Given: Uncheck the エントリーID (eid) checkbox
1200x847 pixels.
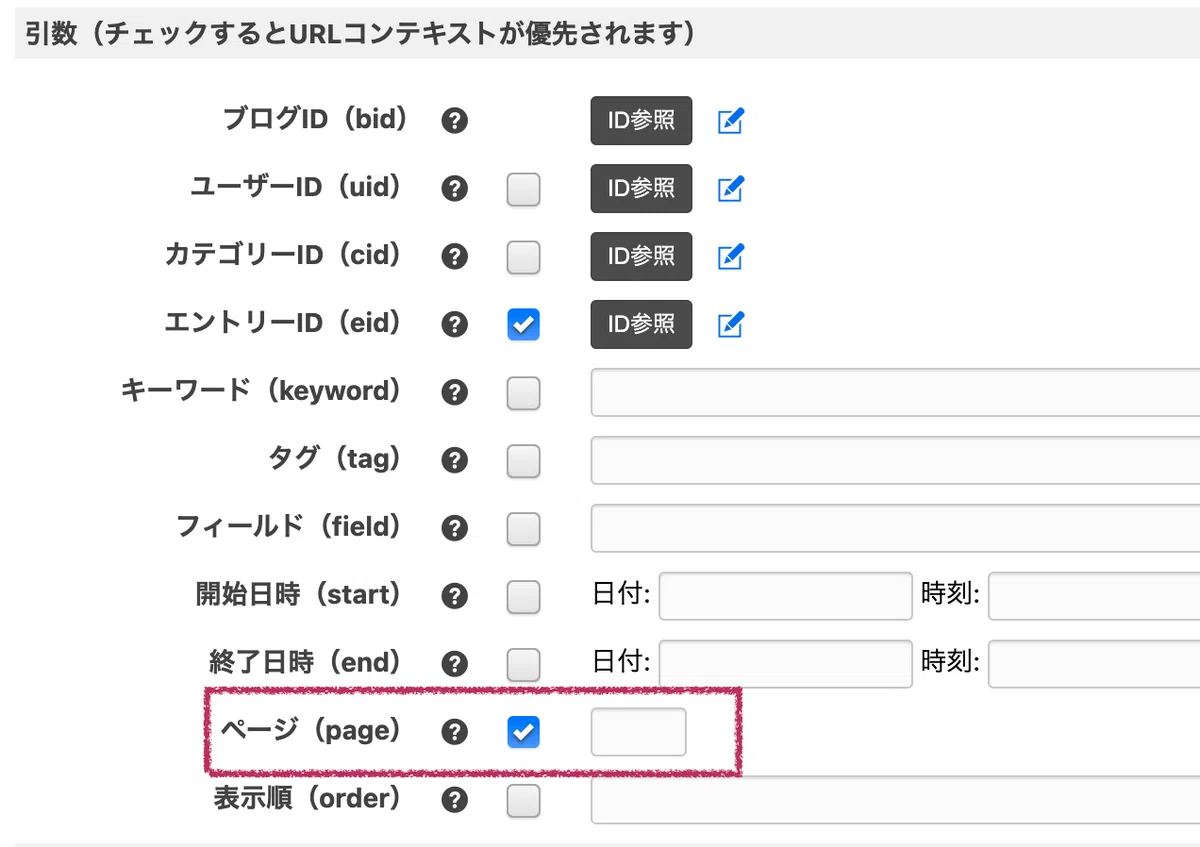Looking at the screenshot, I should [x=523, y=324].
